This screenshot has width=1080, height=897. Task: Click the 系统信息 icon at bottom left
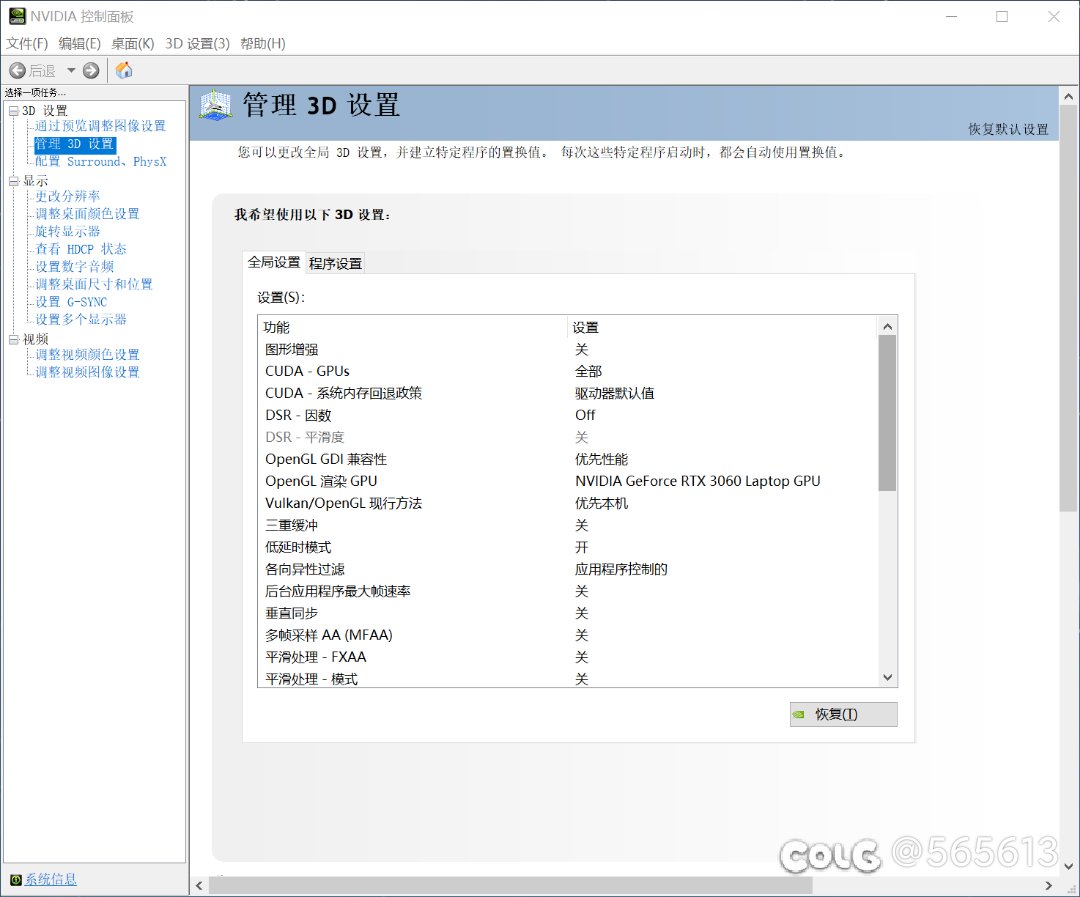click(x=15, y=880)
